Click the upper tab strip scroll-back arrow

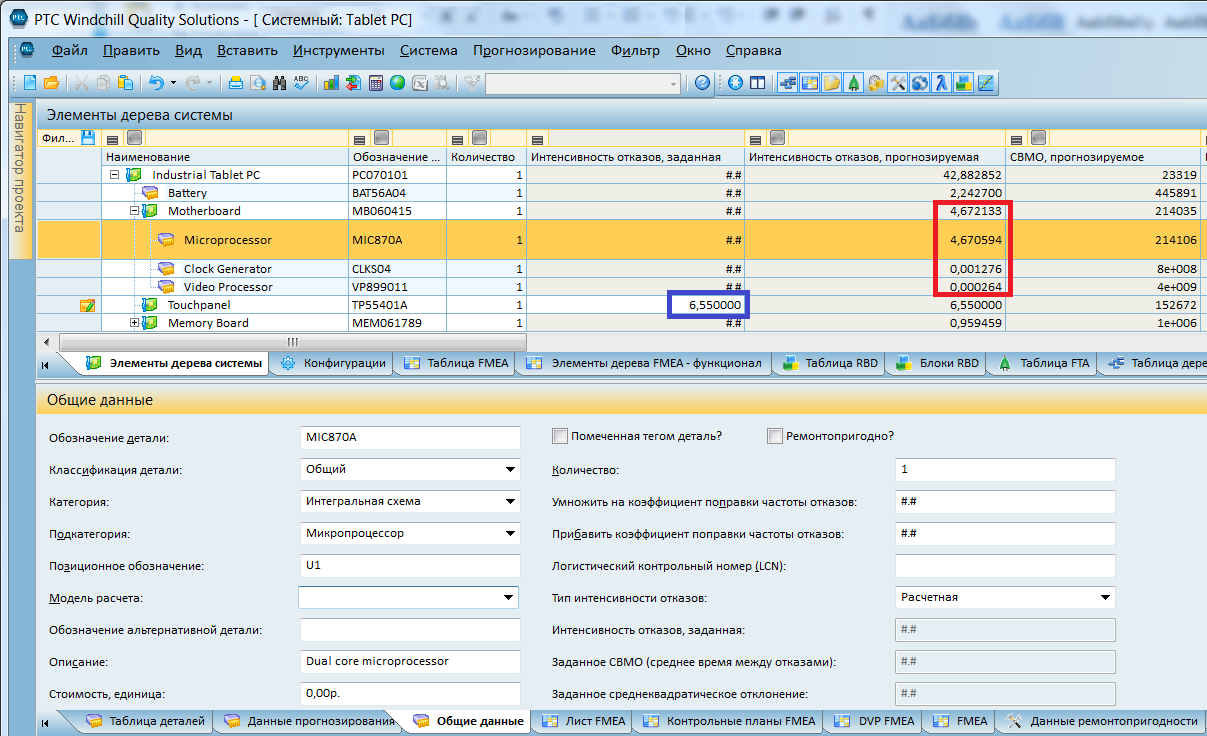[45, 364]
